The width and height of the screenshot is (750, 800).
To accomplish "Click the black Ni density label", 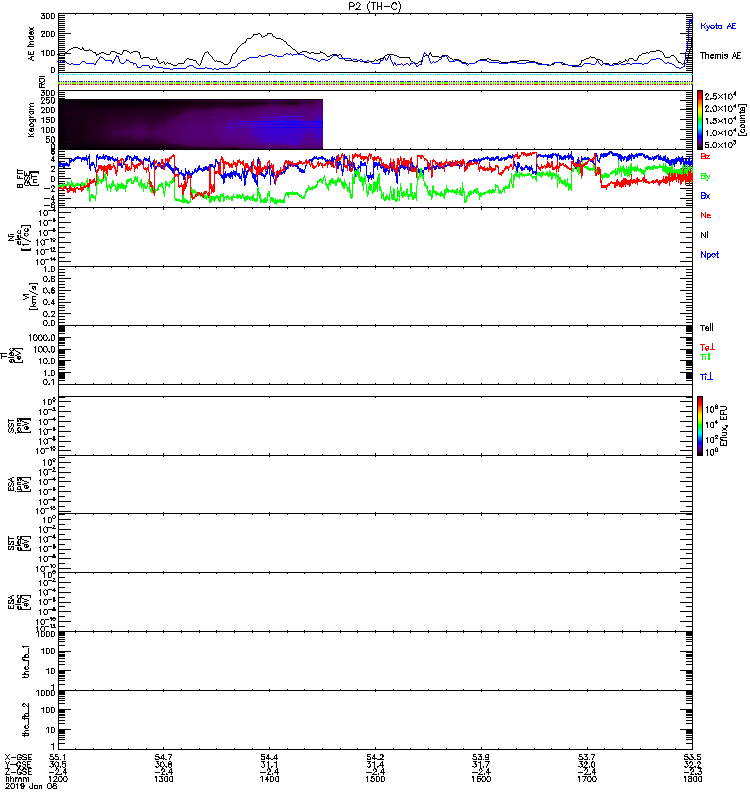I will [705, 236].
